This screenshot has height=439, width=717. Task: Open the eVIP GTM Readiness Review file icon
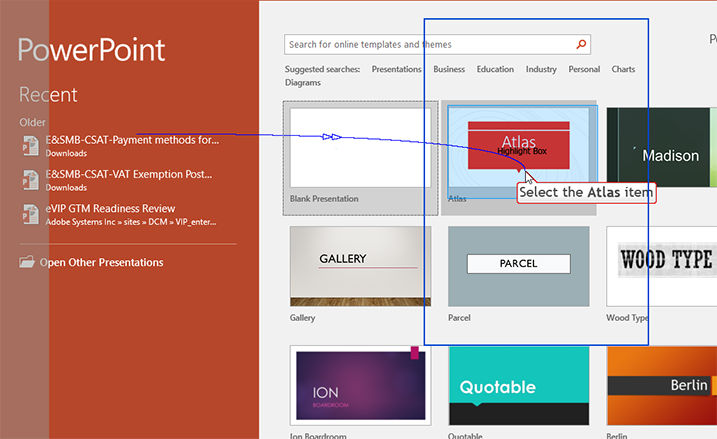coord(31,214)
